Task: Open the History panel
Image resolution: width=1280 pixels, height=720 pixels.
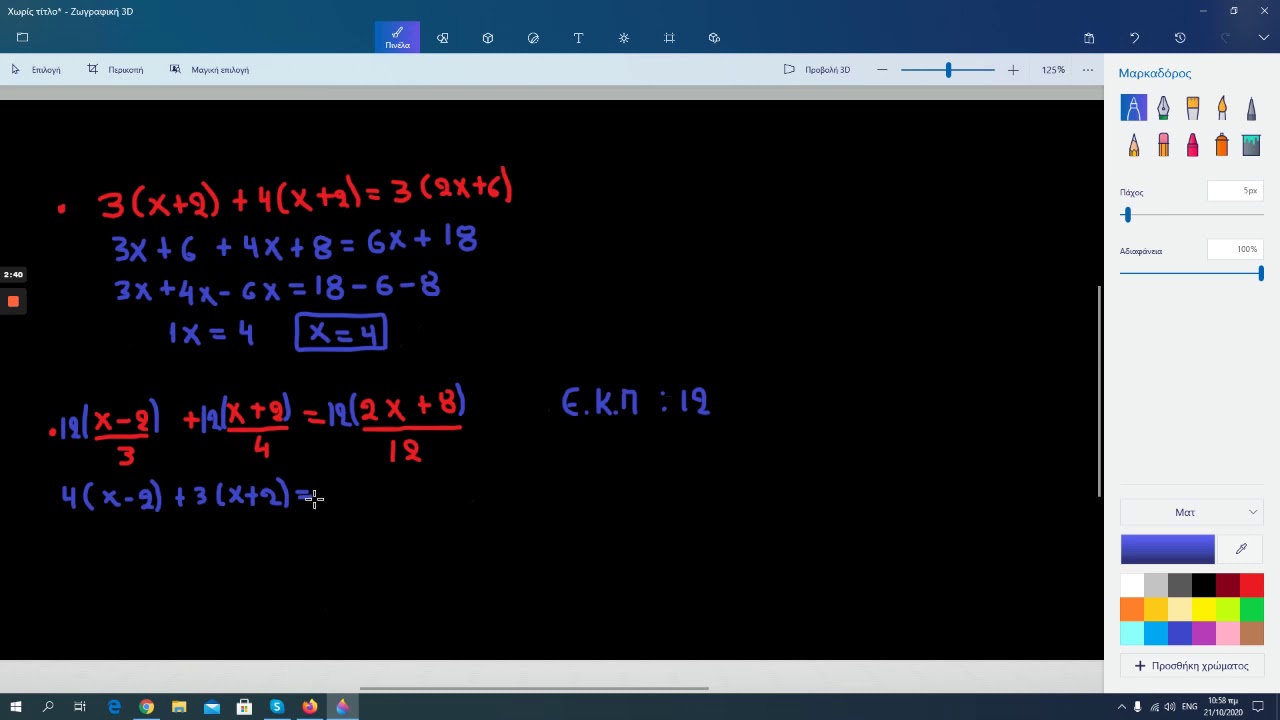Action: tap(1180, 38)
